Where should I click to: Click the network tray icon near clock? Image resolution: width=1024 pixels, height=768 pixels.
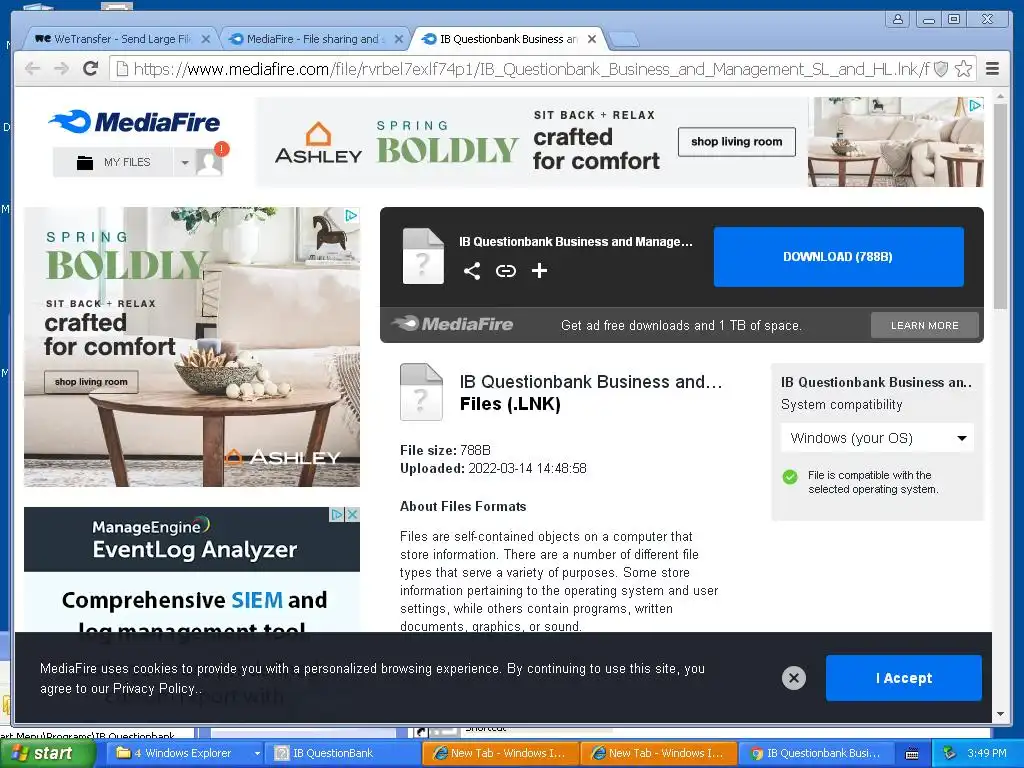click(950, 753)
